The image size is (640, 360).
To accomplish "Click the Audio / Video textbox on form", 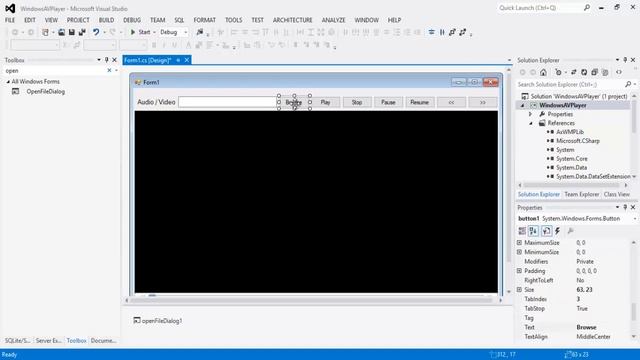I will (227, 102).
